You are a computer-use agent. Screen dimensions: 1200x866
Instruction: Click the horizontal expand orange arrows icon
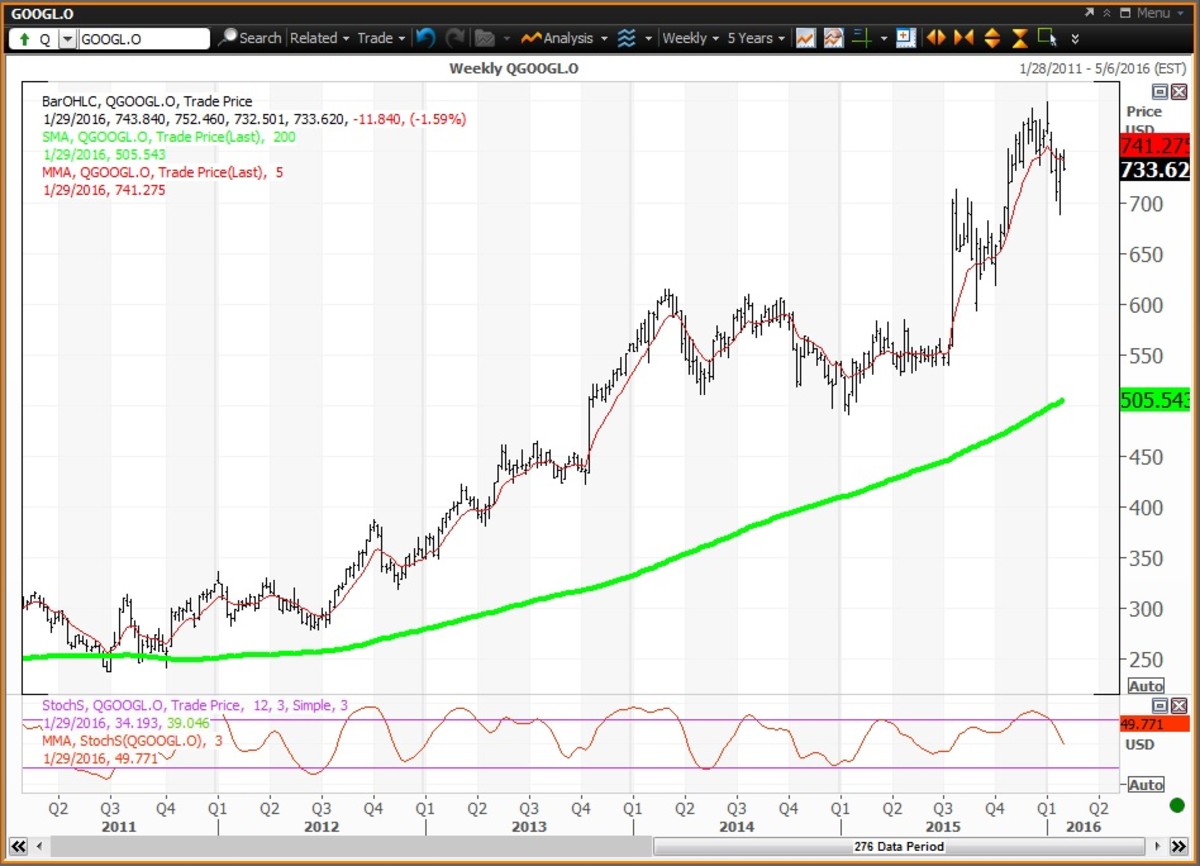[x=936, y=38]
